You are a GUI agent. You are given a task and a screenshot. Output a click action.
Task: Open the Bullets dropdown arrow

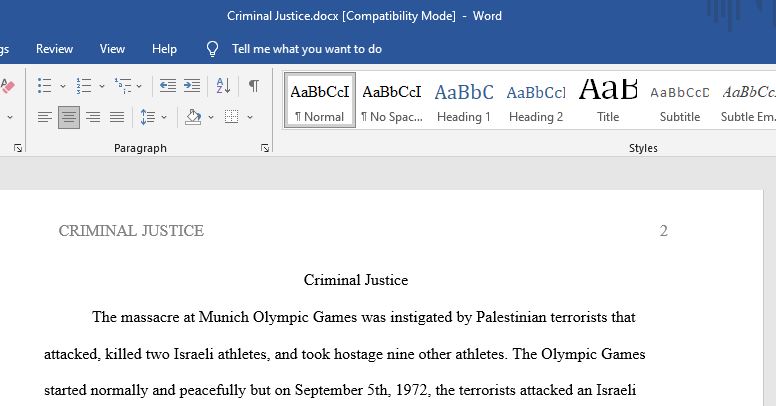[63, 86]
